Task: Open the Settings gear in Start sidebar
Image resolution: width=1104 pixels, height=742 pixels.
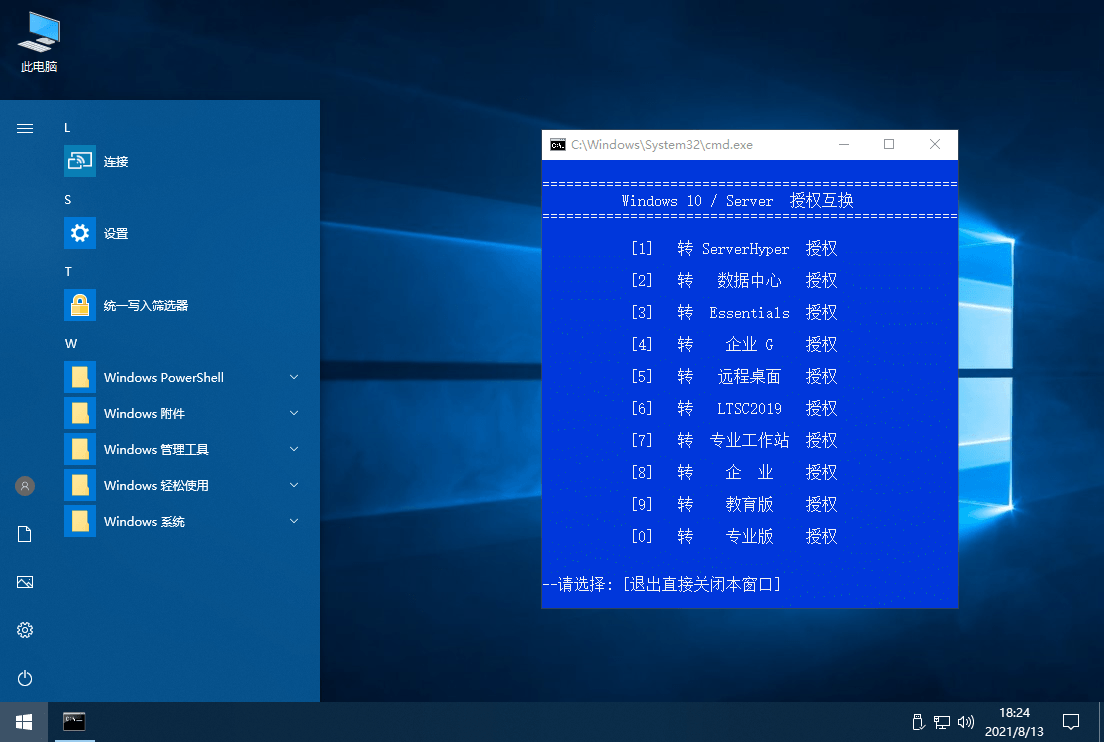Action: pyautogui.click(x=24, y=629)
